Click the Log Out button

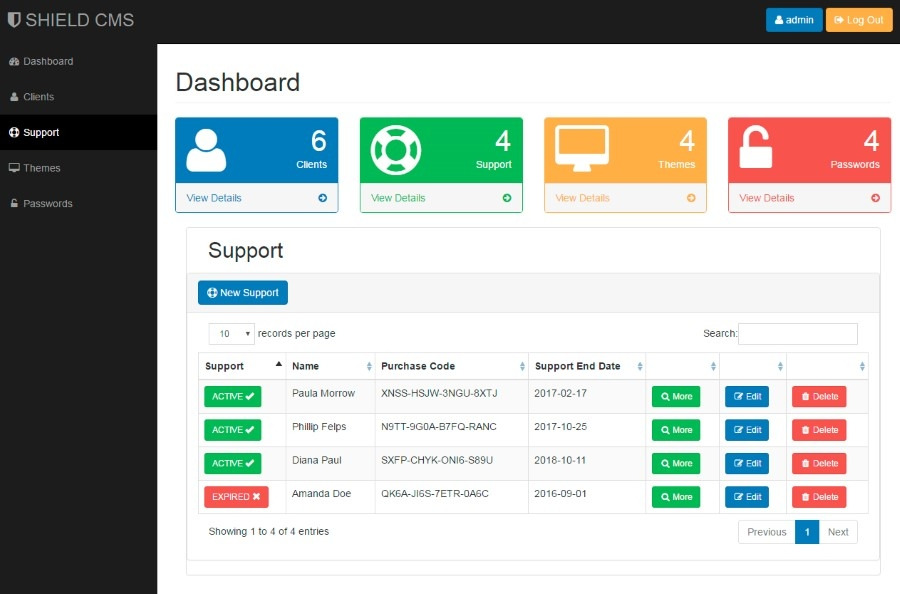click(x=859, y=20)
